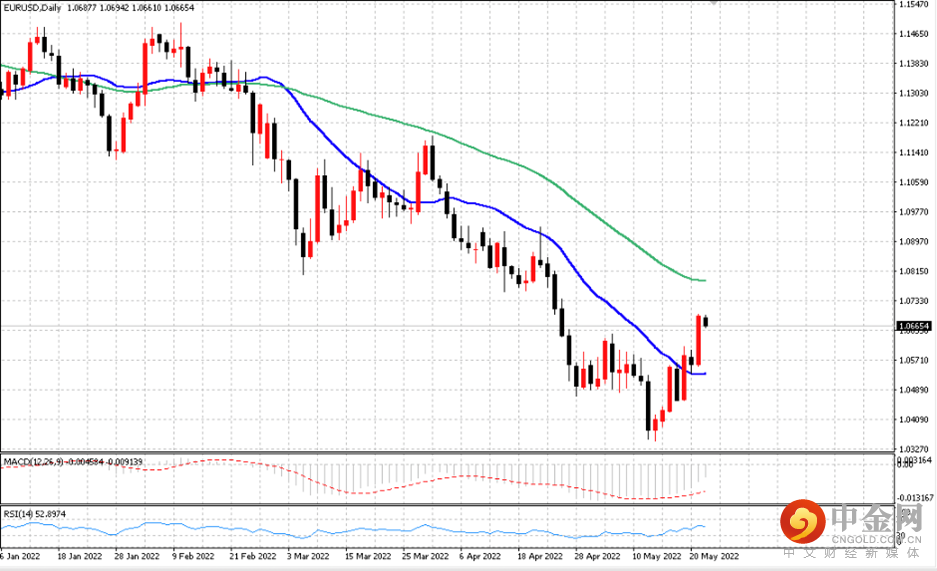The image size is (937, 571).
Task: Click the RSI(14) 52.8974 indicator label
Action: click(x=35, y=514)
